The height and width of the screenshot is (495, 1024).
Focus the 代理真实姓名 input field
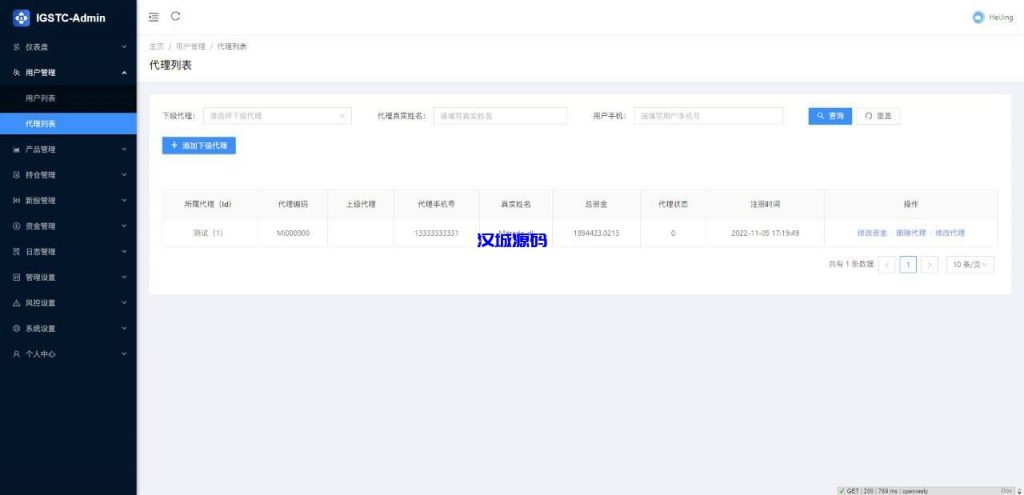tap(500, 116)
